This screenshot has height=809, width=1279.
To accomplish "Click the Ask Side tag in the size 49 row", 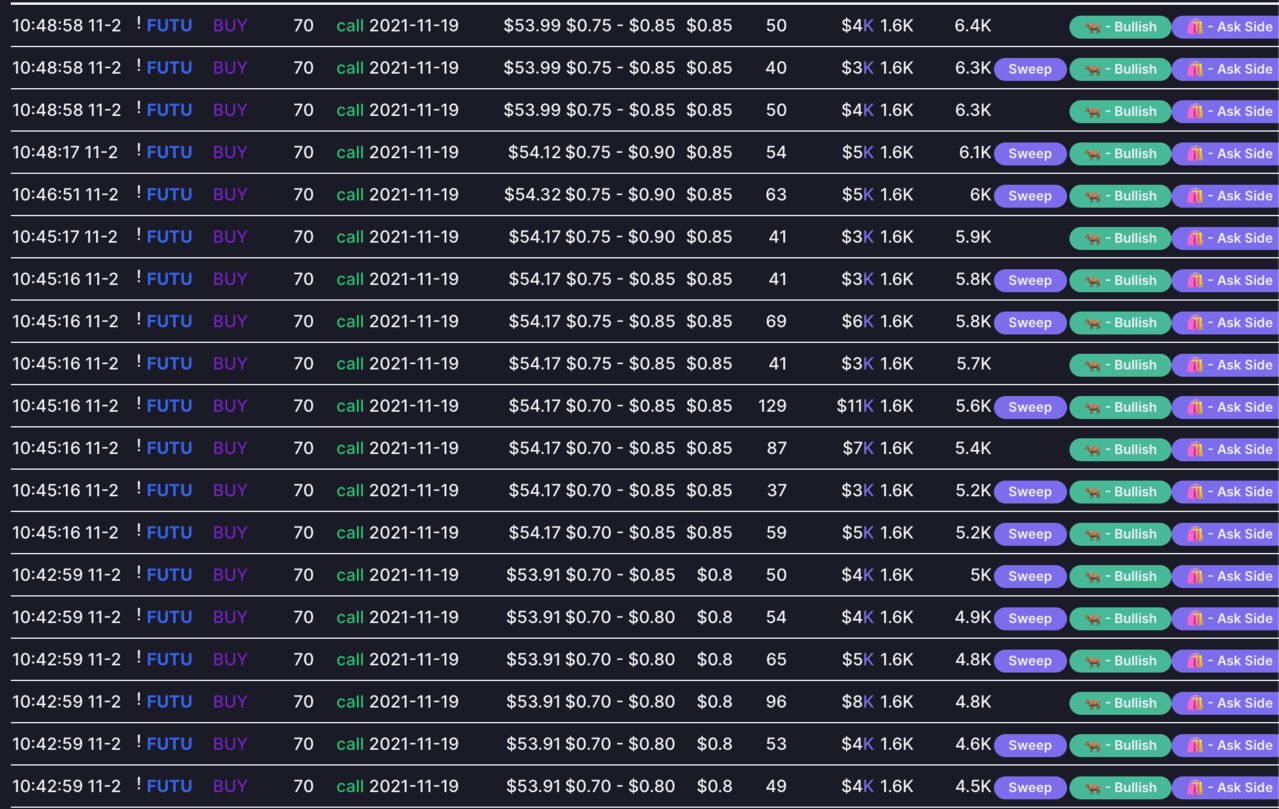I will 1225,788.
